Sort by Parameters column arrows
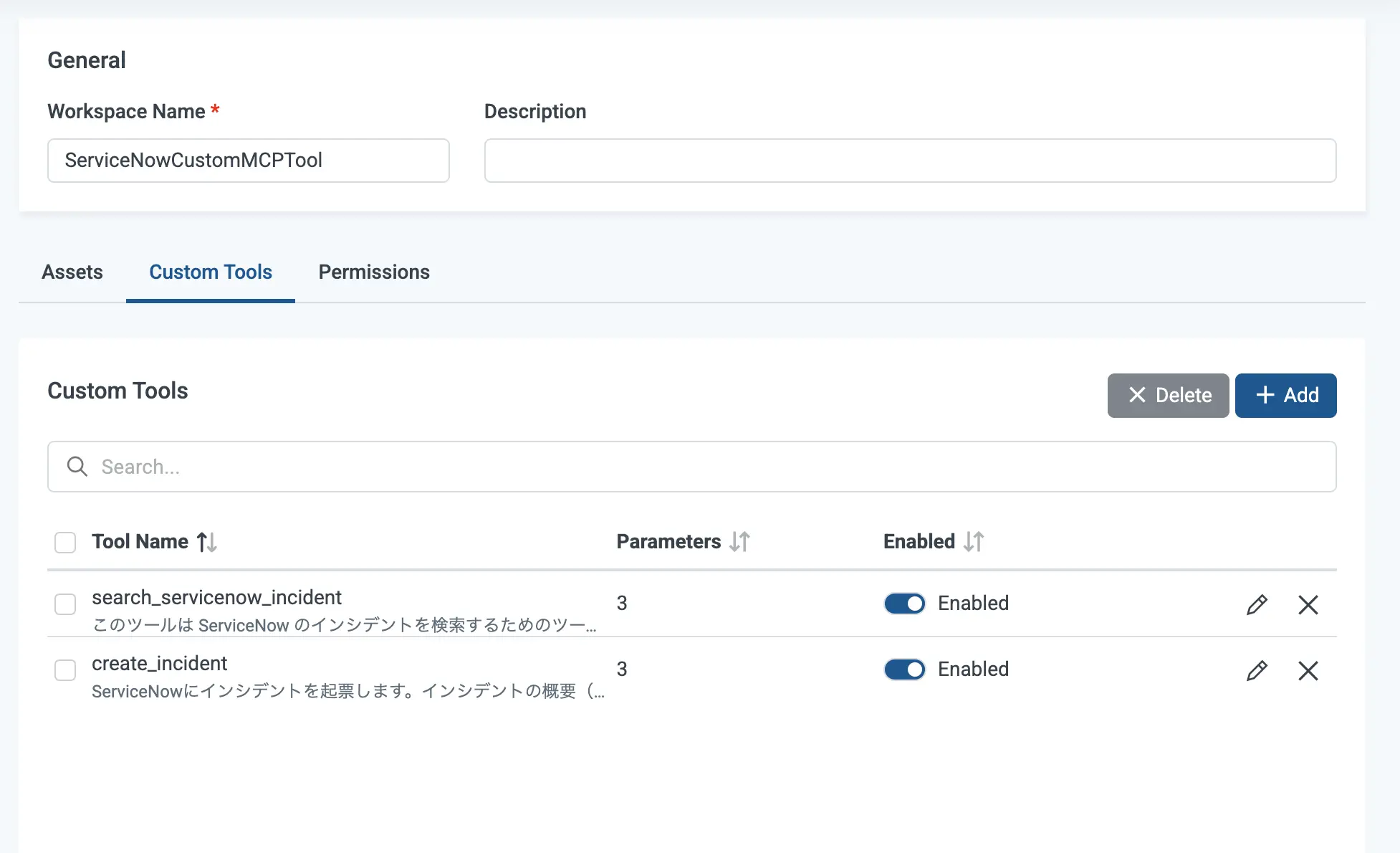1400x853 pixels. point(739,542)
